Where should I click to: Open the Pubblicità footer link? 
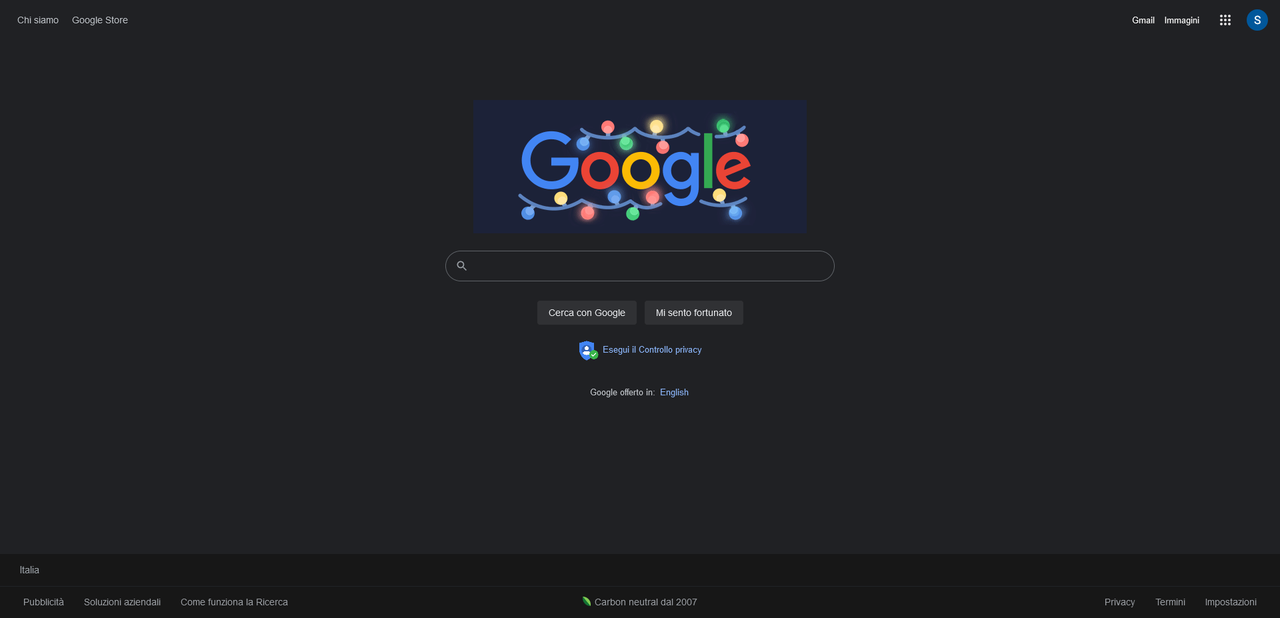click(x=44, y=602)
